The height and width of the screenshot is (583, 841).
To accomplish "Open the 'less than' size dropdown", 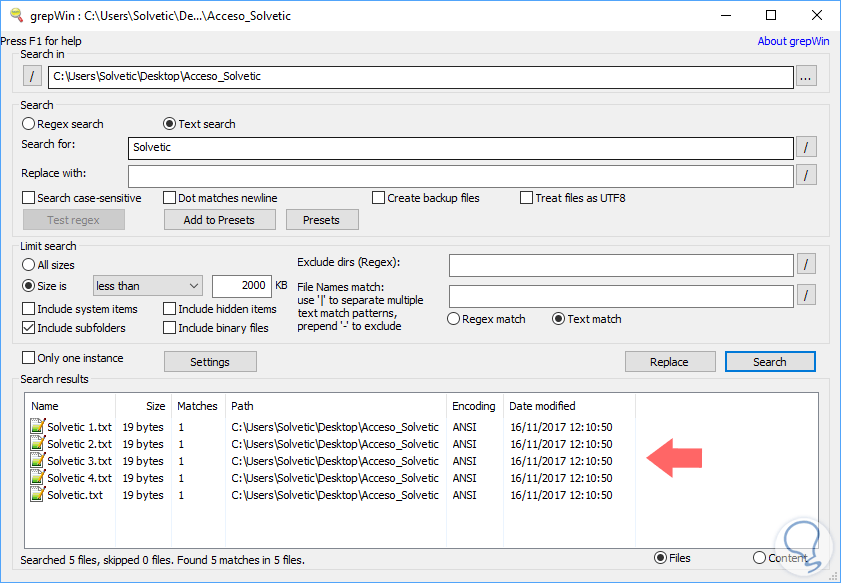I will click(147, 286).
